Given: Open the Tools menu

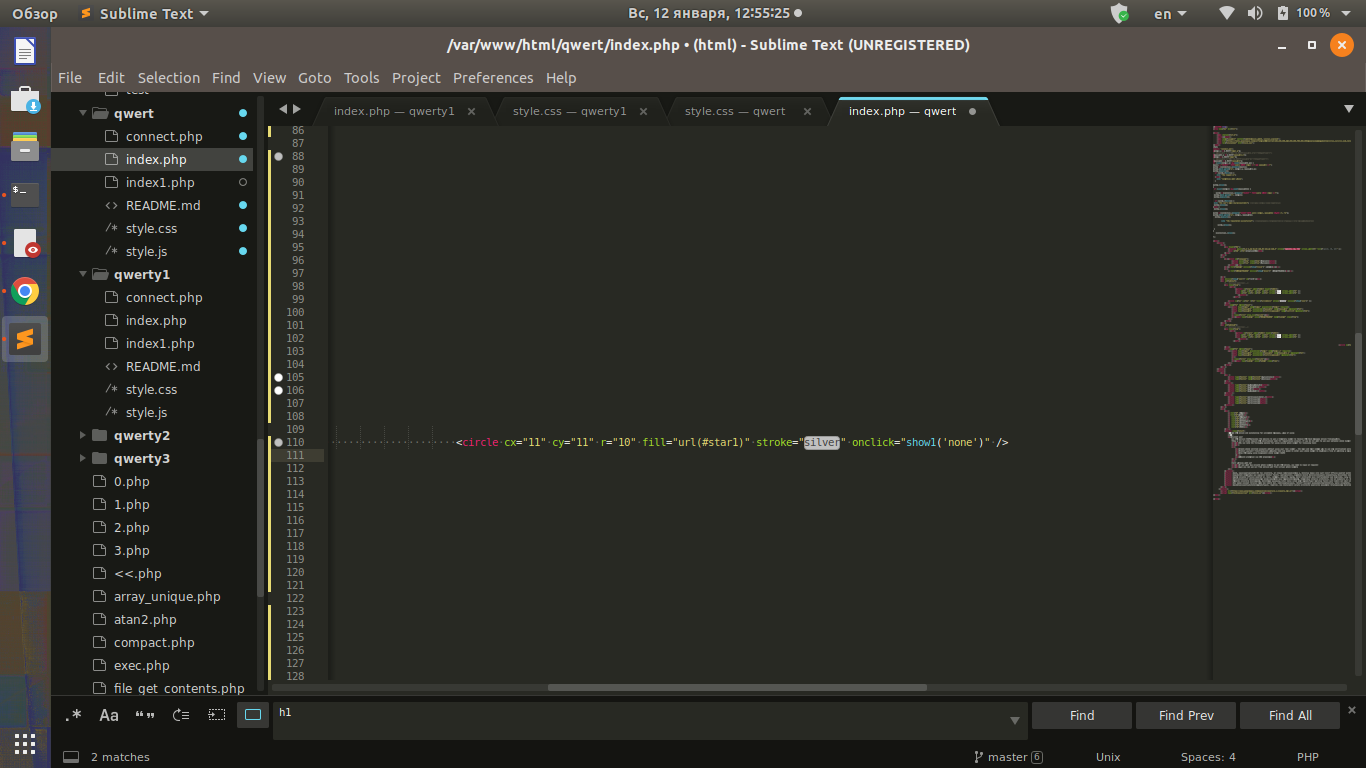Looking at the screenshot, I should coord(362,78).
